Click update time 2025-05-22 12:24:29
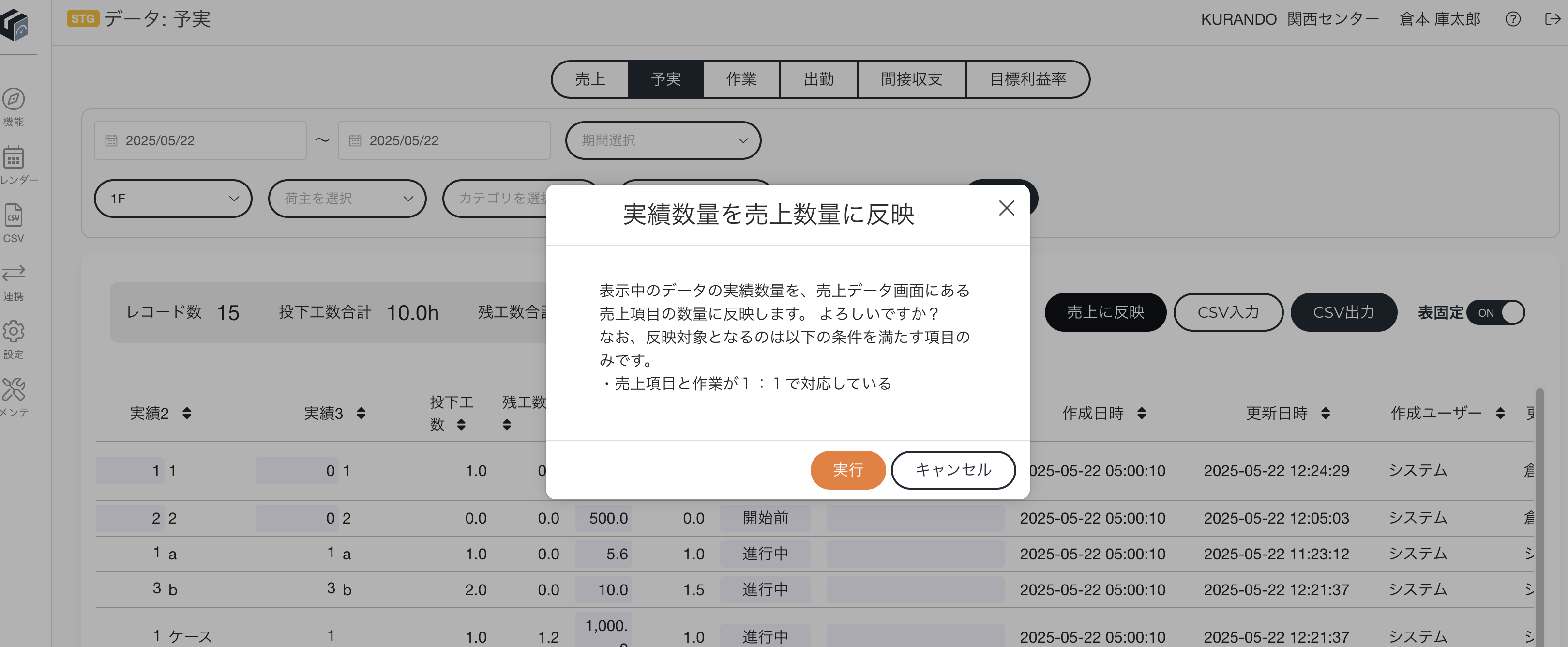This screenshot has height=647, width=1568. pos(1277,471)
